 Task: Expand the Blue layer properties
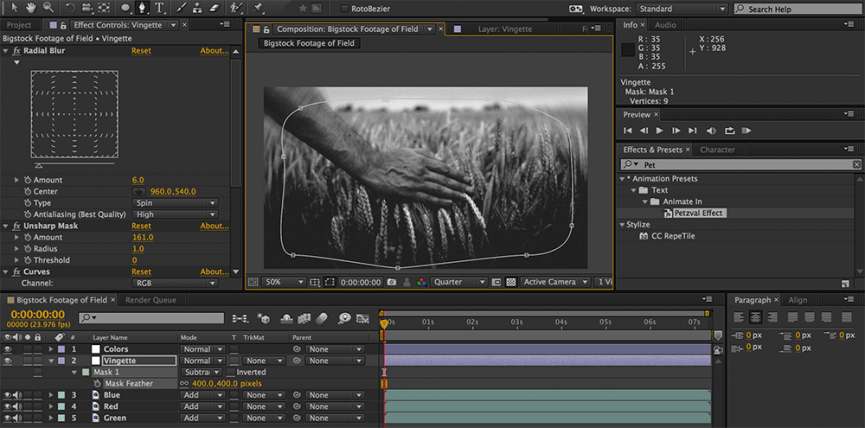(51, 395)
